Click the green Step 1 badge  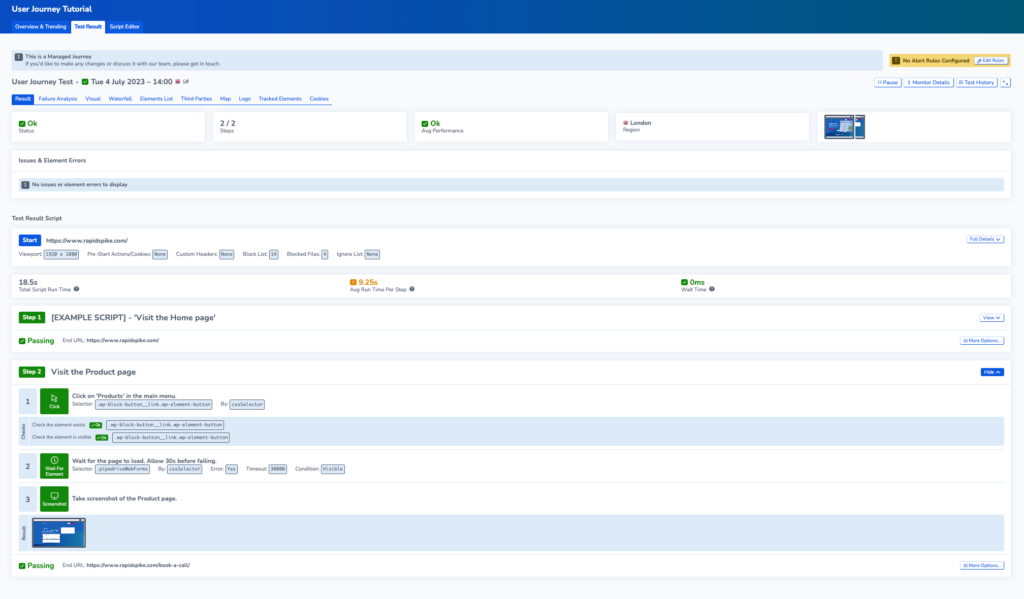click(x=31, y=317)
